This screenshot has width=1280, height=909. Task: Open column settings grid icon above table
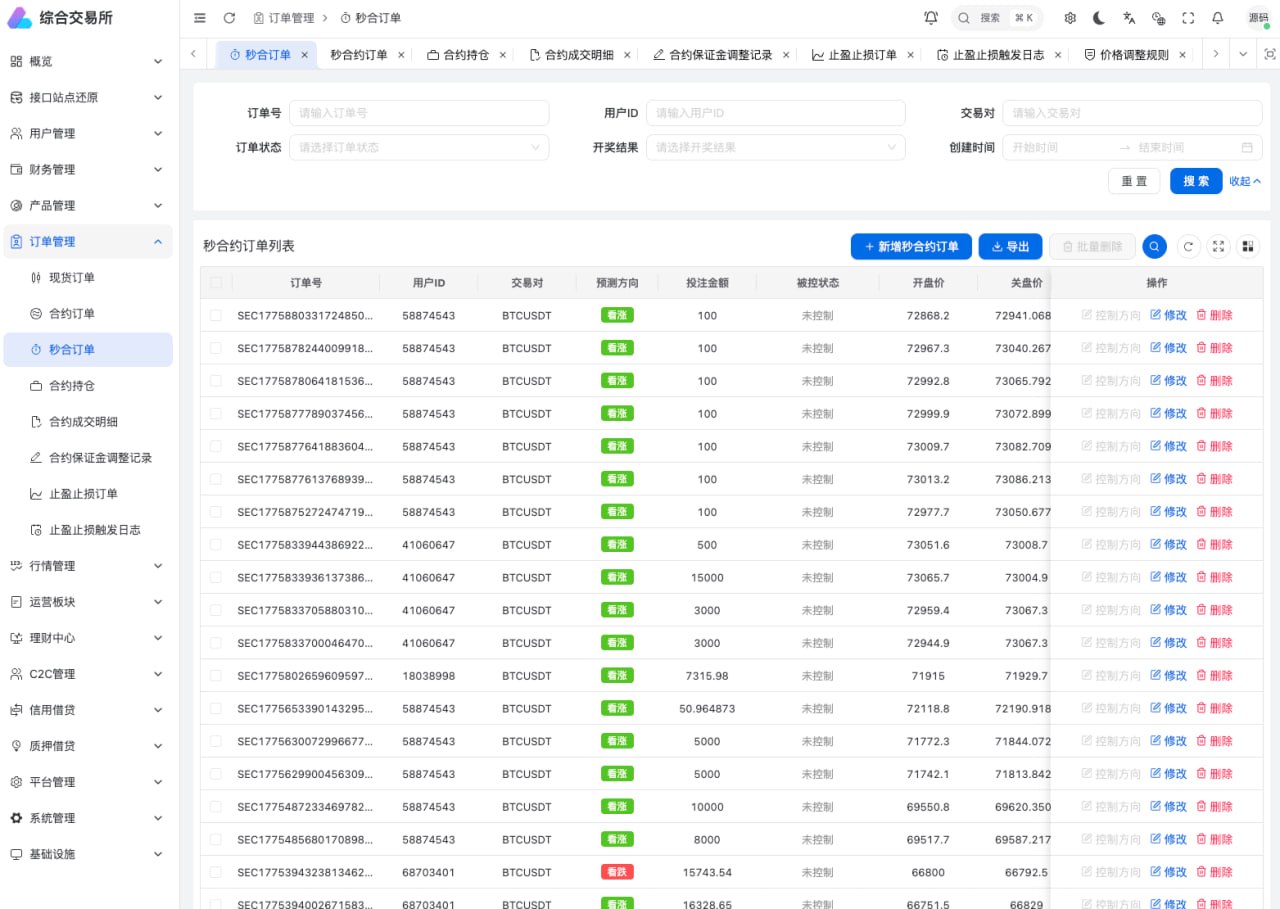click(x=1247, y=246)
